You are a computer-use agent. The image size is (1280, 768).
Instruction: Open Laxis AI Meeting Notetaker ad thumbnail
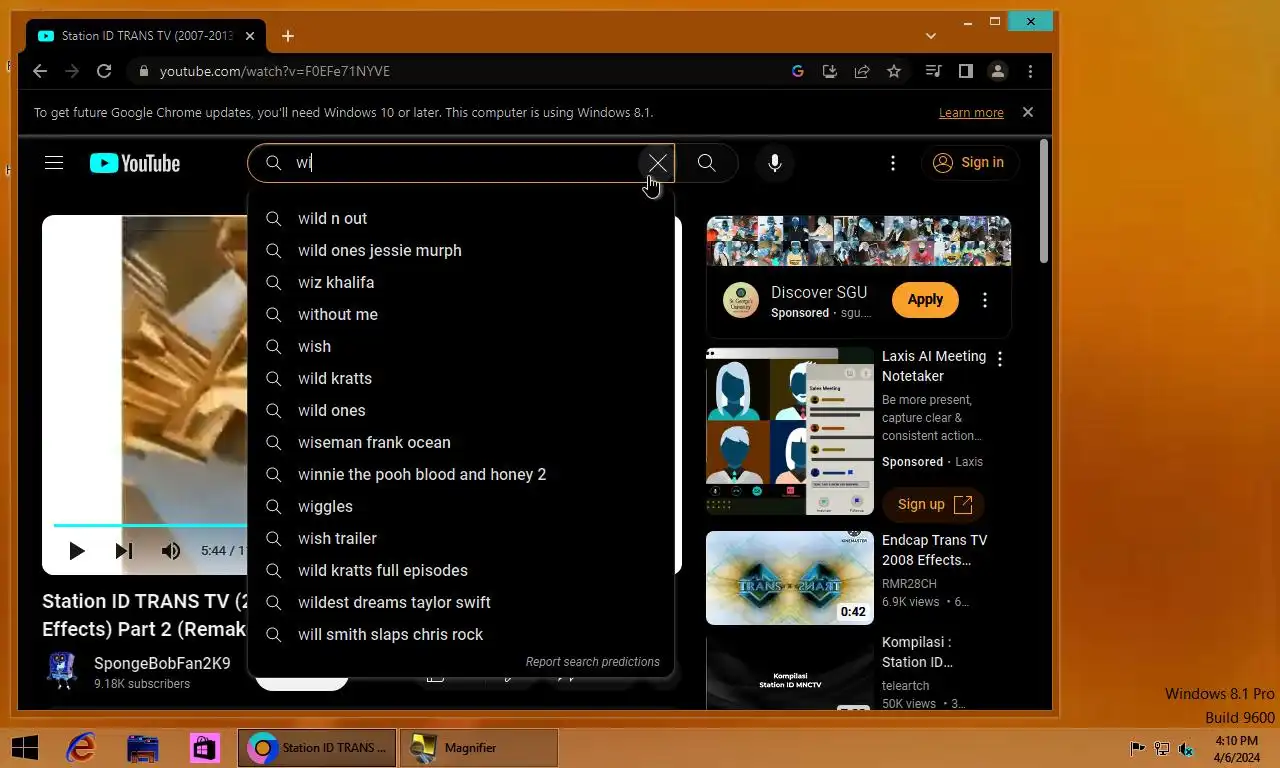tap(790, 431)
